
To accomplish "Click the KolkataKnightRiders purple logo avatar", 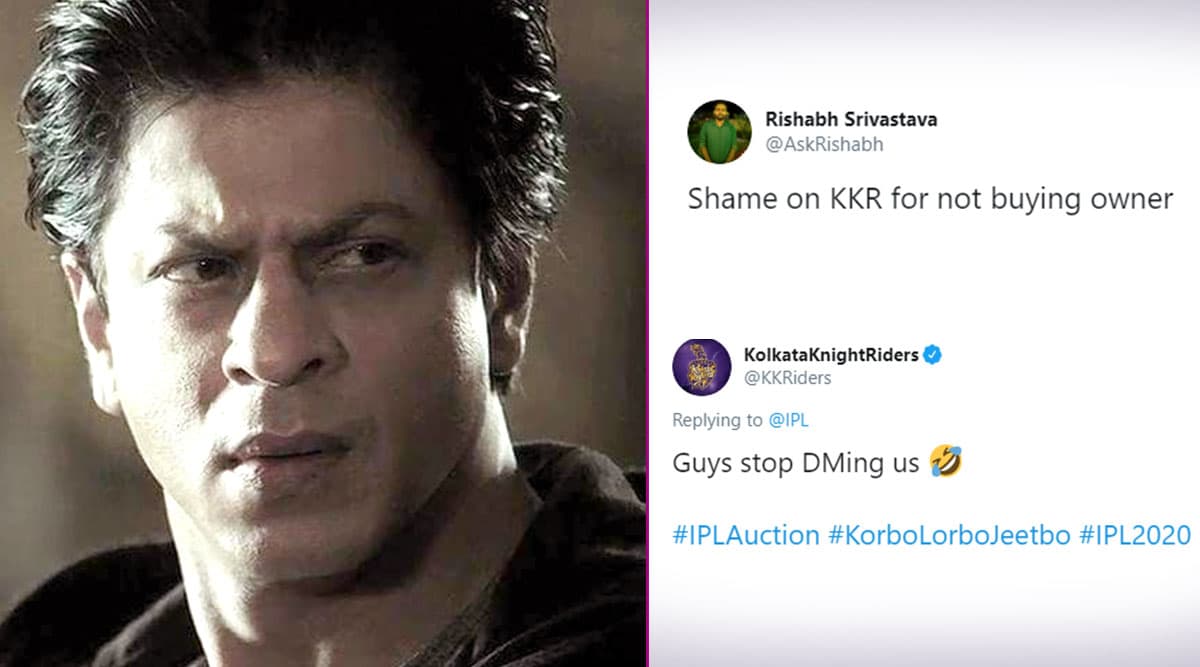I will click(x=703, y=368).
